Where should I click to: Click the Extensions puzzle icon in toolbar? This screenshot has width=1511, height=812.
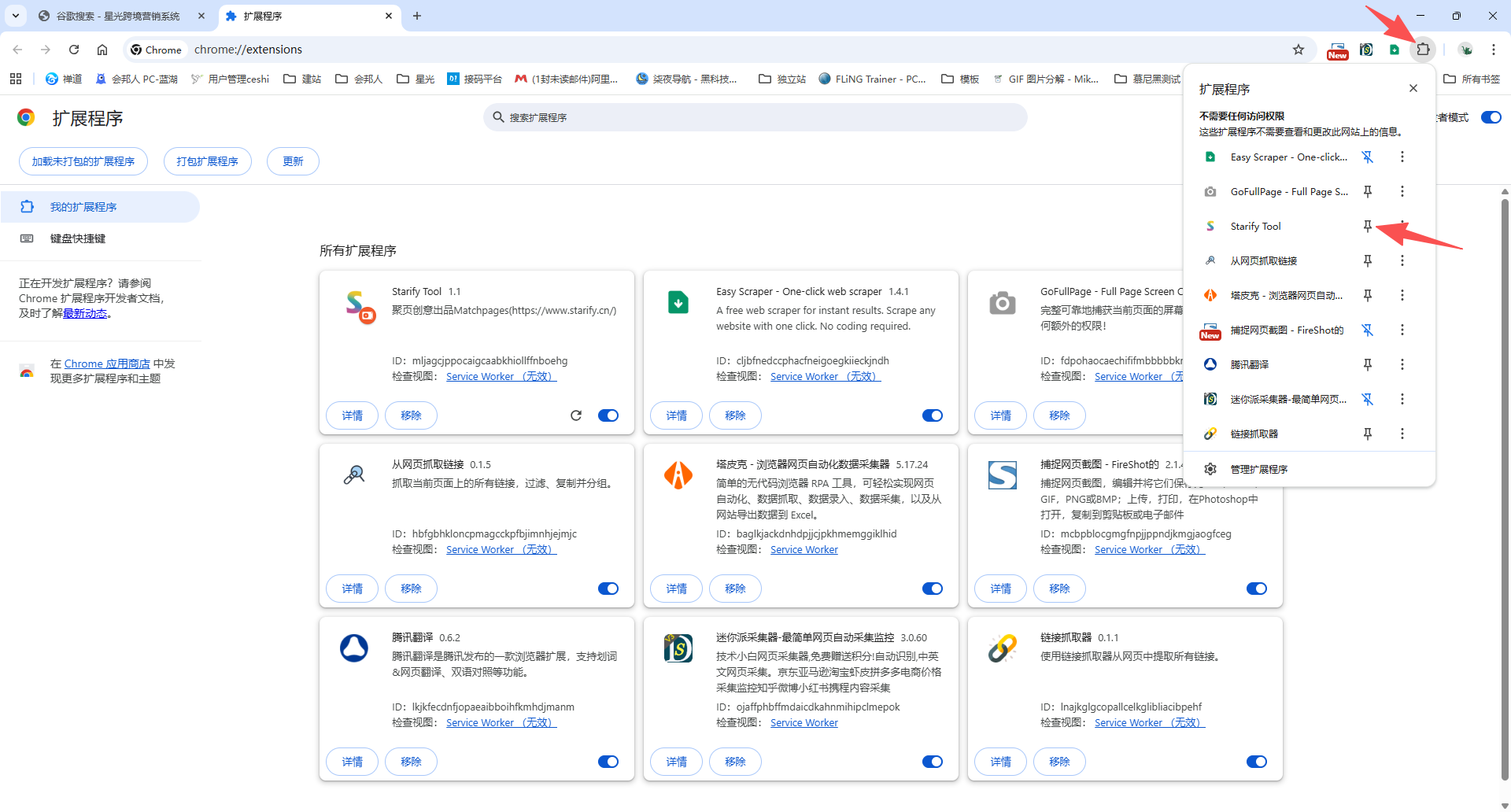[1423, 50]
